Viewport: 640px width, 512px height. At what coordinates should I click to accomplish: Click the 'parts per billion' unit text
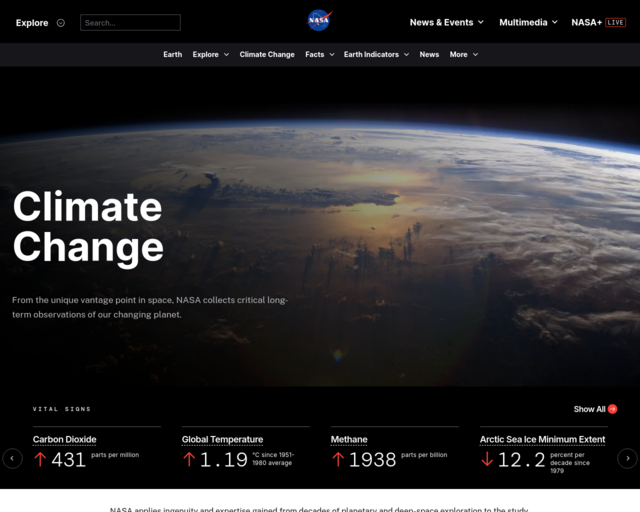[424, 455]
